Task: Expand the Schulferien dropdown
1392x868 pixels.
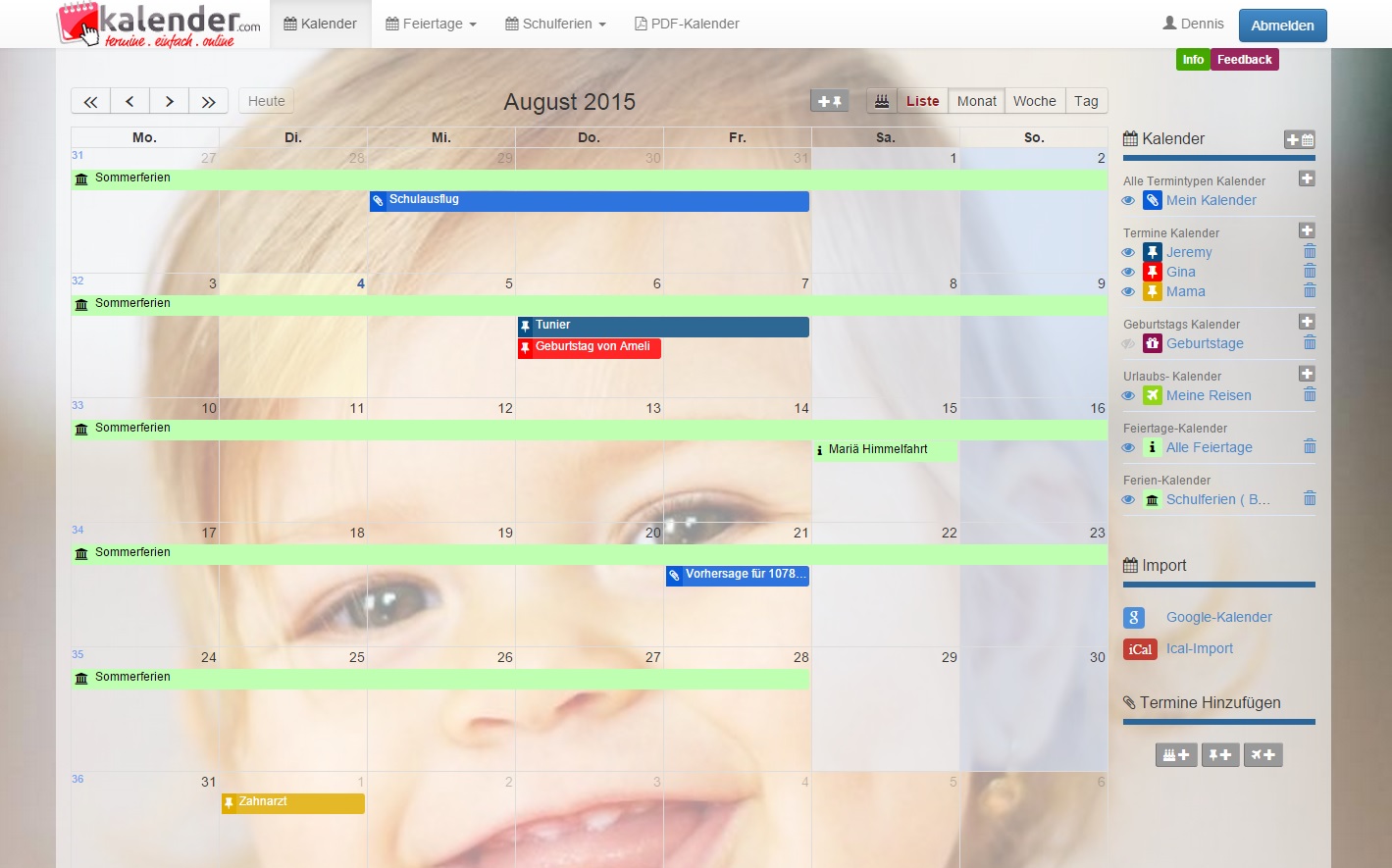Action: tap(554, 23)
